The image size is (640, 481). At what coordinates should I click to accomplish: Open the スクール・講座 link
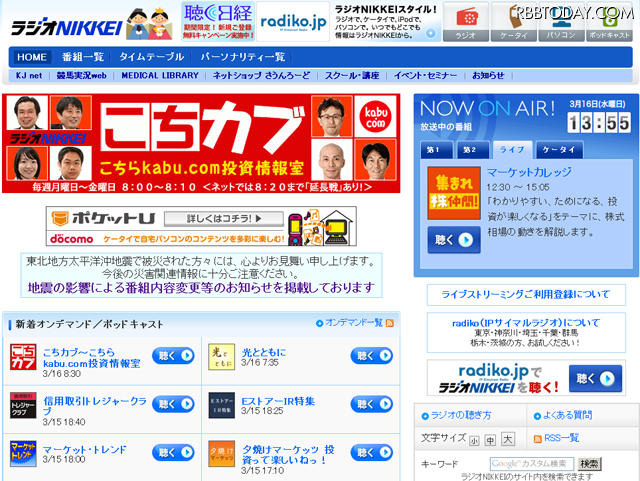pyautogui.click(x=352, y=76)
